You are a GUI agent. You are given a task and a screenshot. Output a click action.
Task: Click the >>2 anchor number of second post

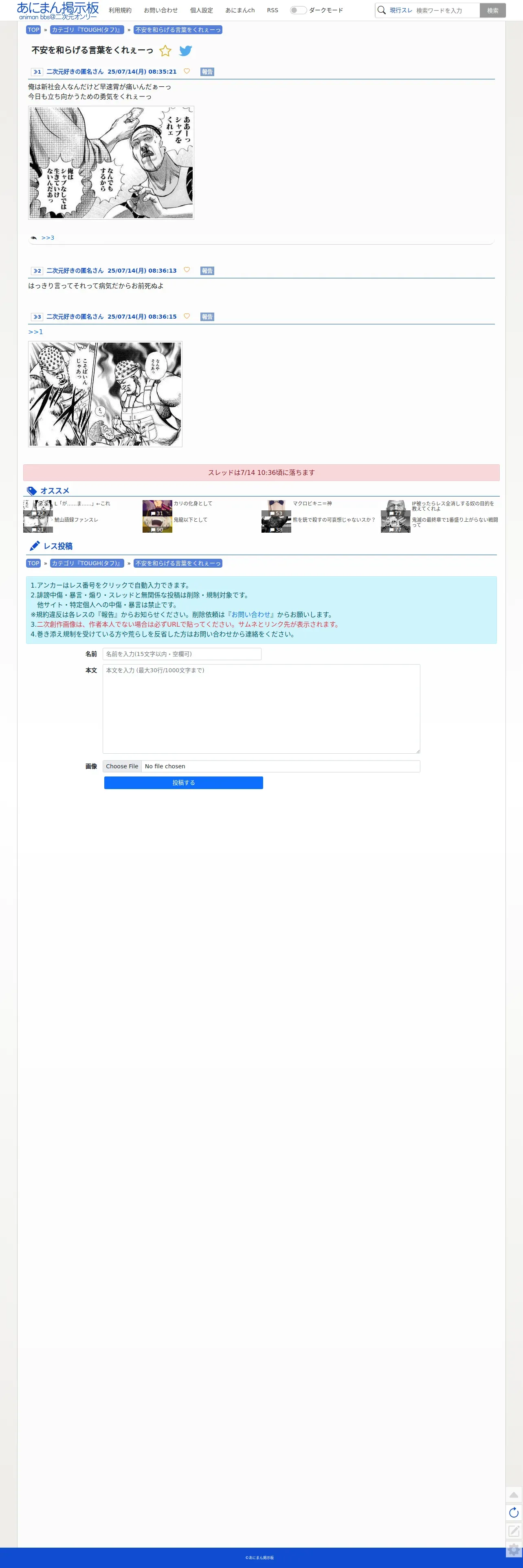tap(37, 271)
